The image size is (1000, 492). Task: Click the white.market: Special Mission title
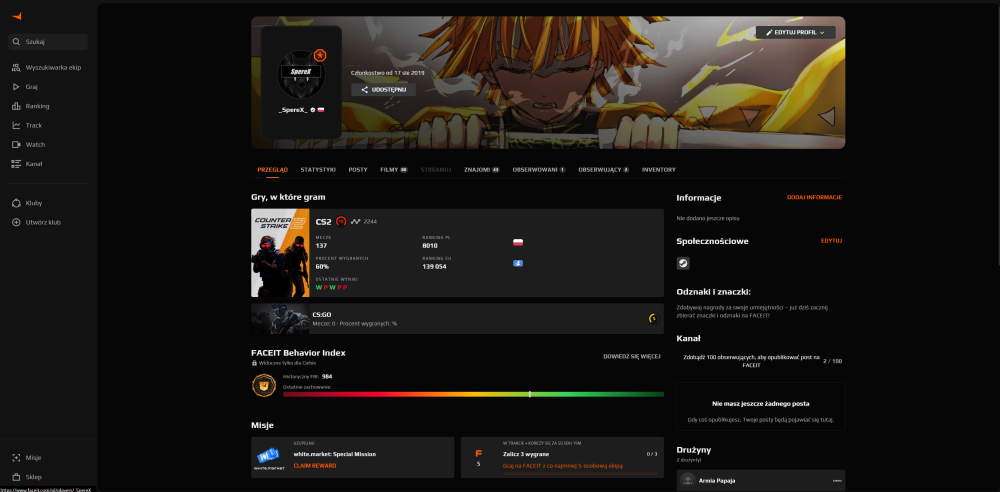335,454
